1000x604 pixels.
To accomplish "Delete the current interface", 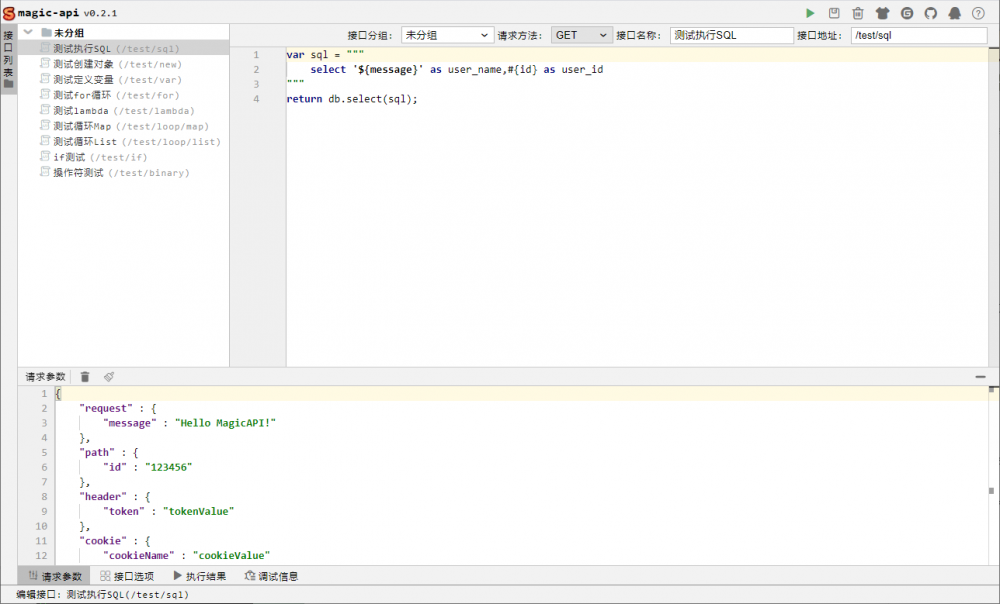I will click(858, 12).
